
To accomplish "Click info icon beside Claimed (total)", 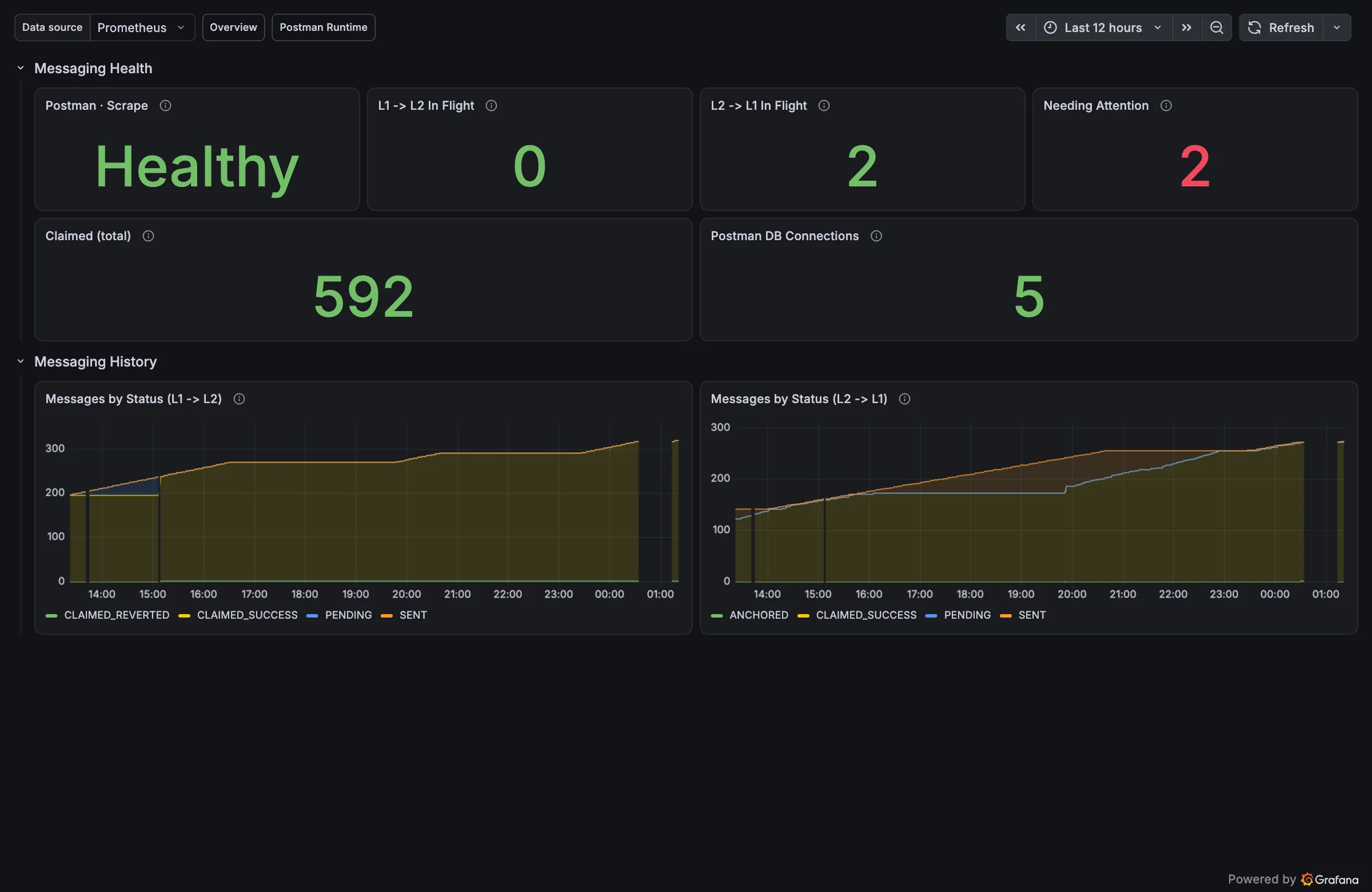I will pos(148,236).
